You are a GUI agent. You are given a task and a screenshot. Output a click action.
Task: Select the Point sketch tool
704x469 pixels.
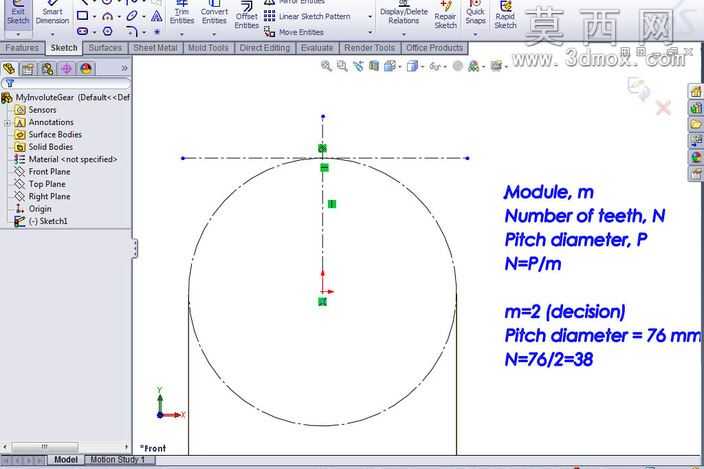point(157,32)
